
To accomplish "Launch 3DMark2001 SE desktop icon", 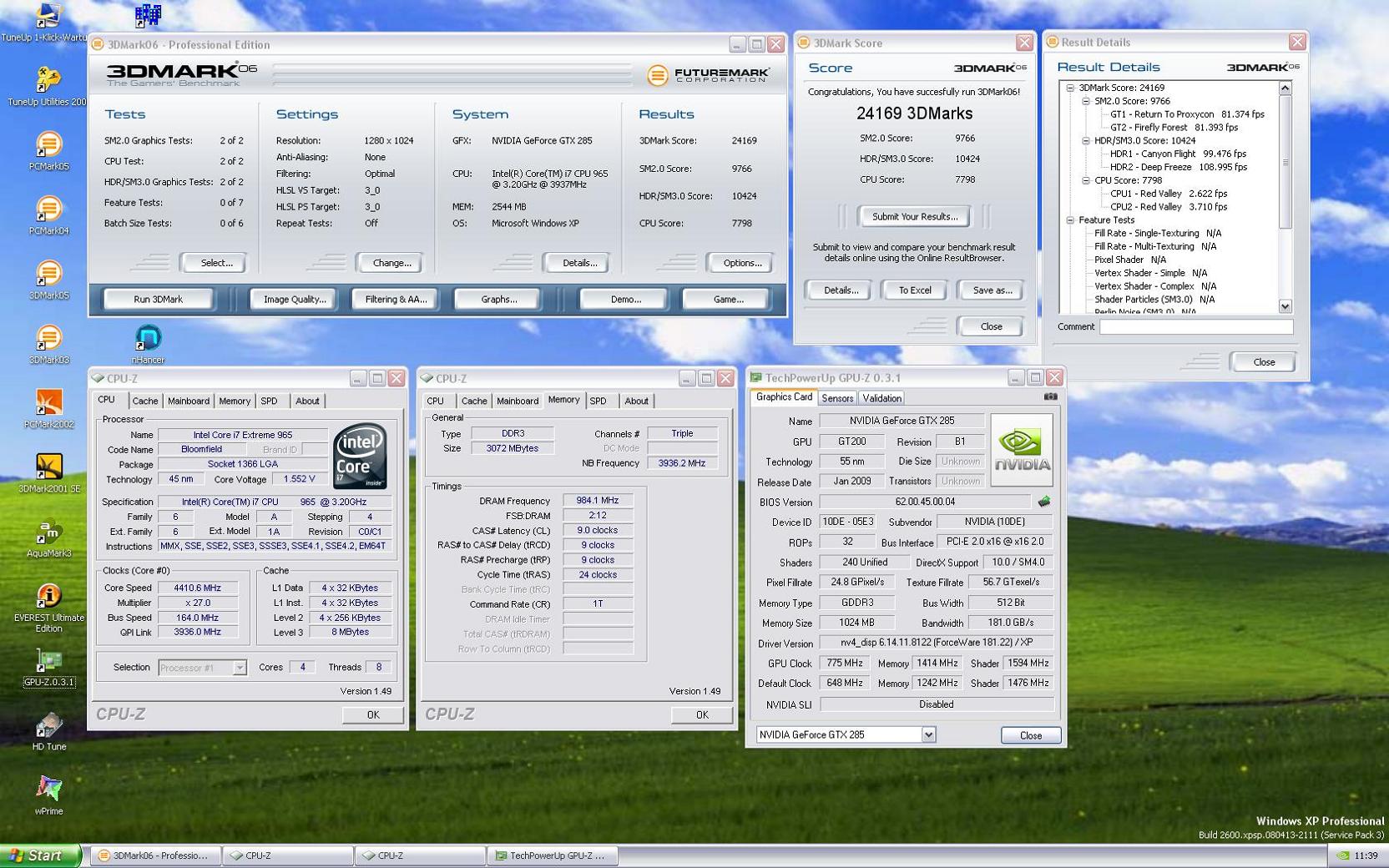I will pos(48,473).
